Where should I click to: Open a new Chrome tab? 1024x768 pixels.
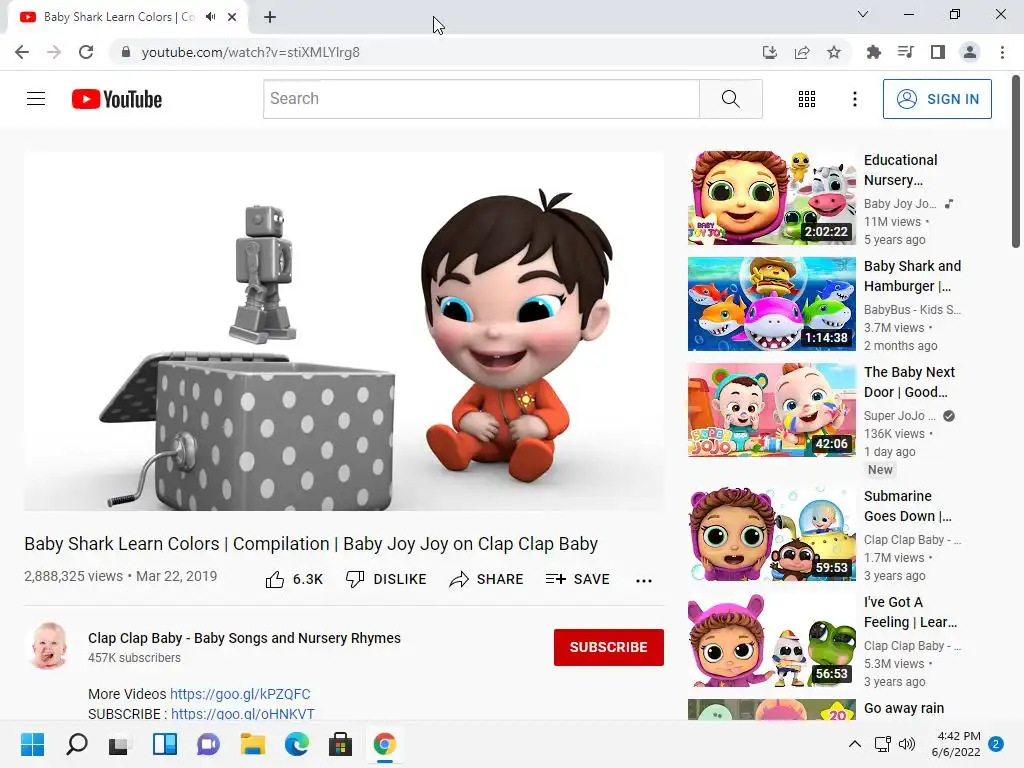[270, 17]
